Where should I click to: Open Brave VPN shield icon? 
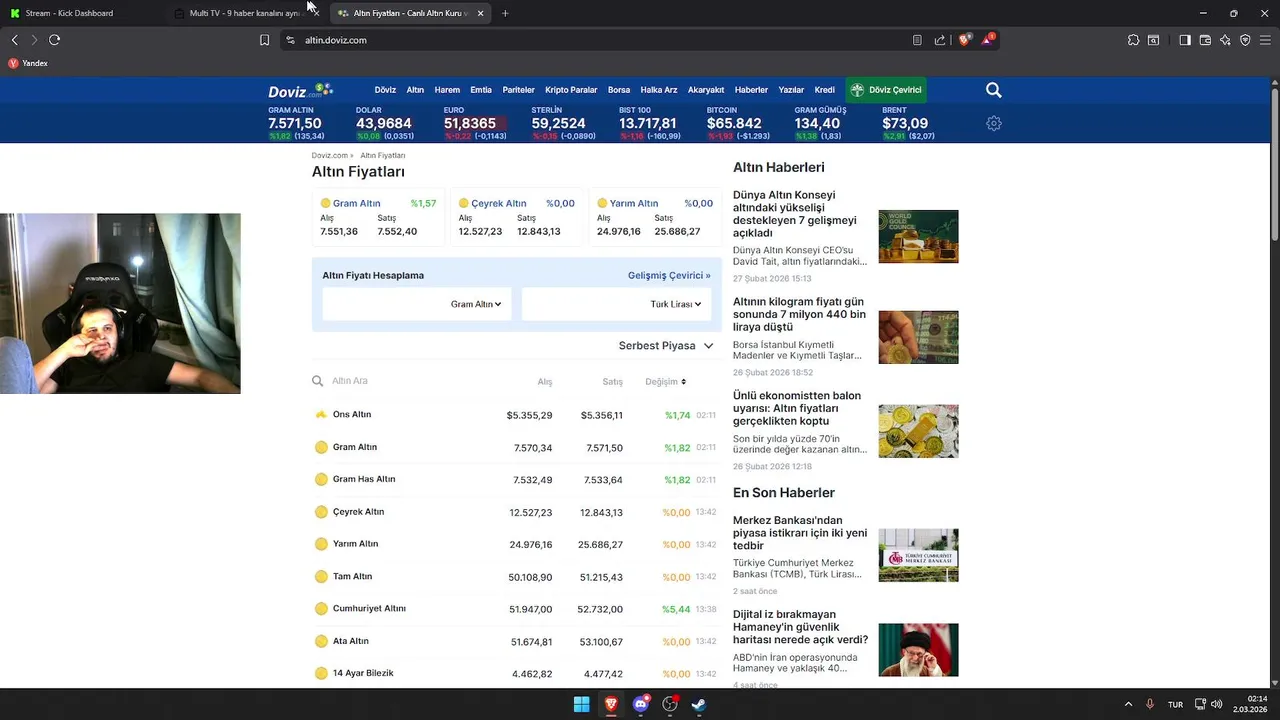(1245, 40)
